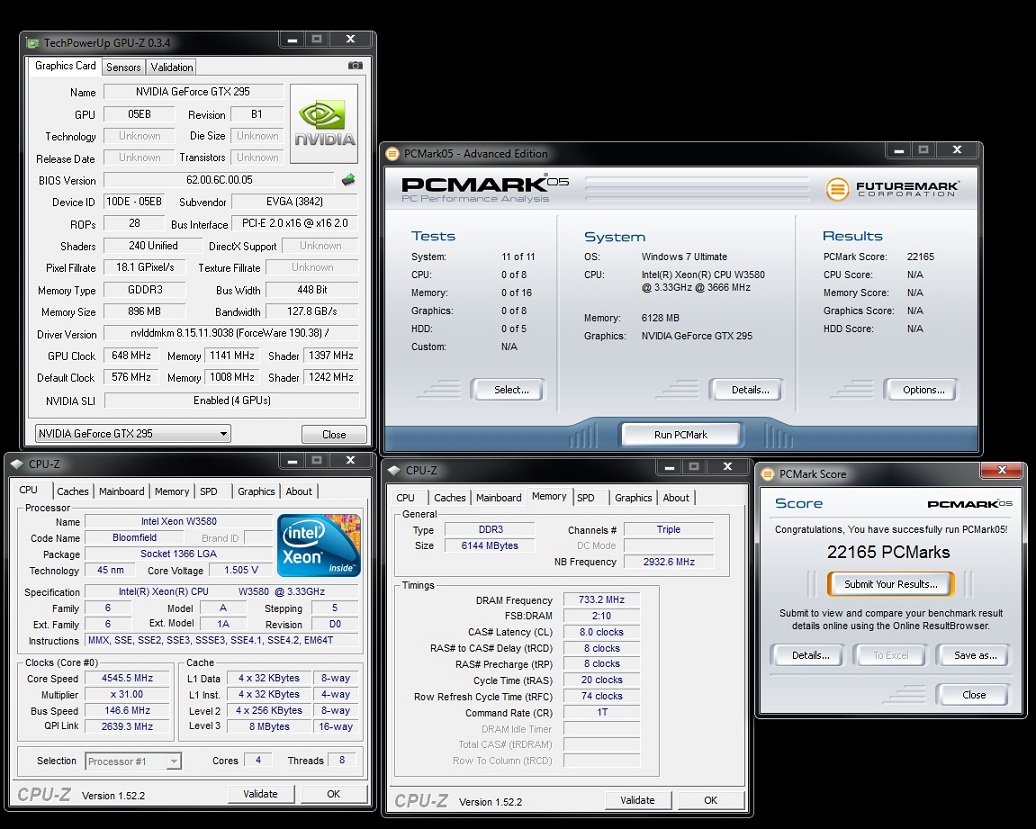
Task: Click the BIOS save chip icon in GPU-Z
Action: point(348,179)
